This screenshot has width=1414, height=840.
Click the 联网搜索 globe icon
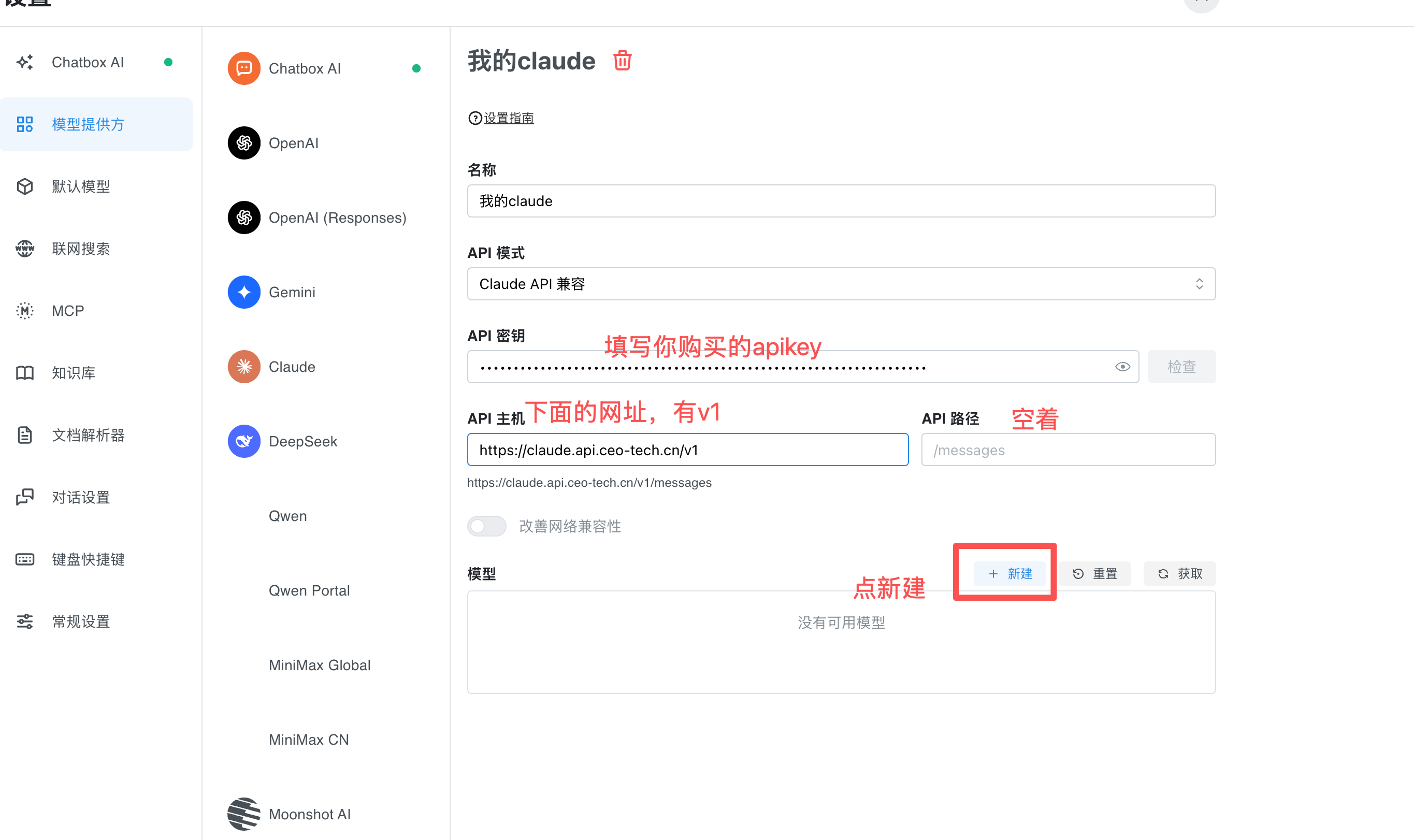pyautogui.click(x=25, y=249)
